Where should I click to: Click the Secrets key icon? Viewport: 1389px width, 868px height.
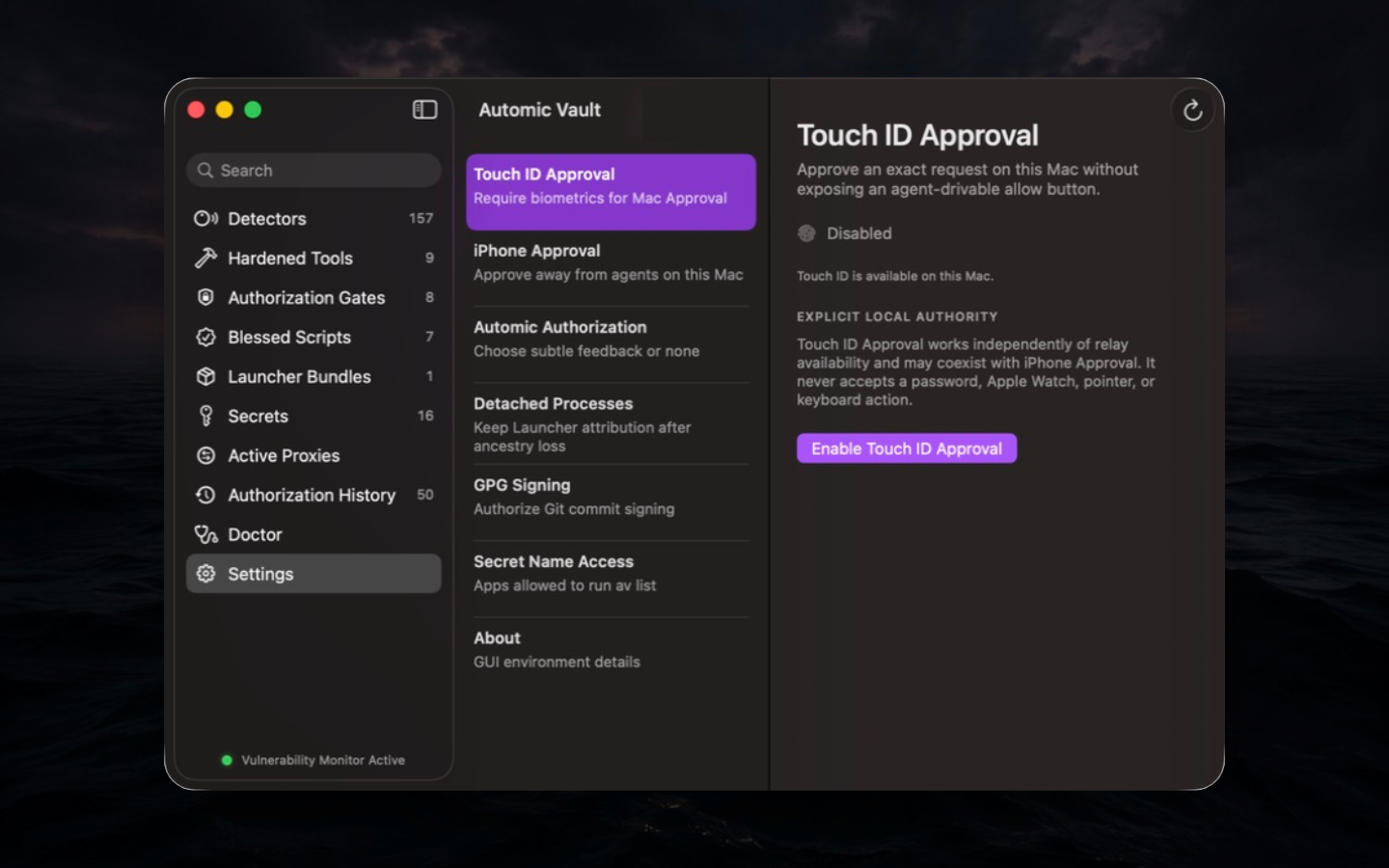[x=205, y=417]
